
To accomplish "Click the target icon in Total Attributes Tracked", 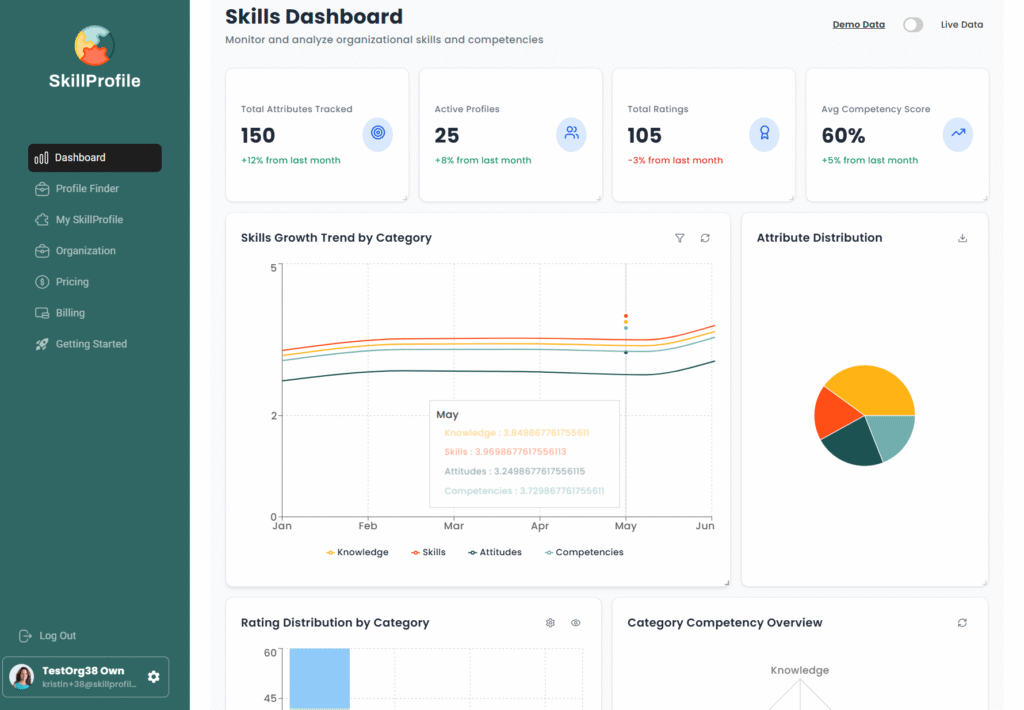I will point(377,132).
